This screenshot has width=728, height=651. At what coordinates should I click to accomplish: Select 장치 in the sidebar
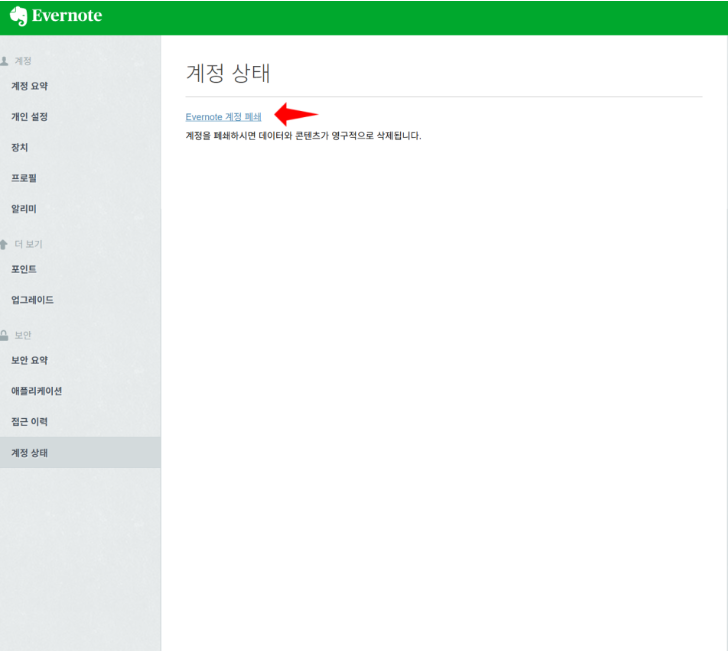(x=20, y=147)
